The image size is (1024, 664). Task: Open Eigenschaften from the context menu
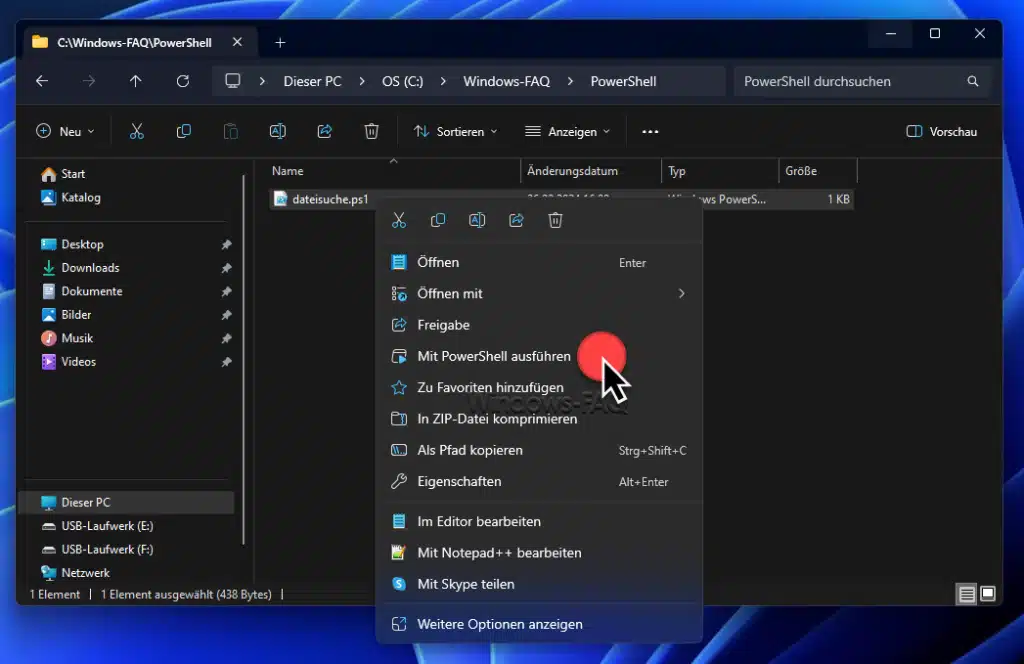[539, 482]
